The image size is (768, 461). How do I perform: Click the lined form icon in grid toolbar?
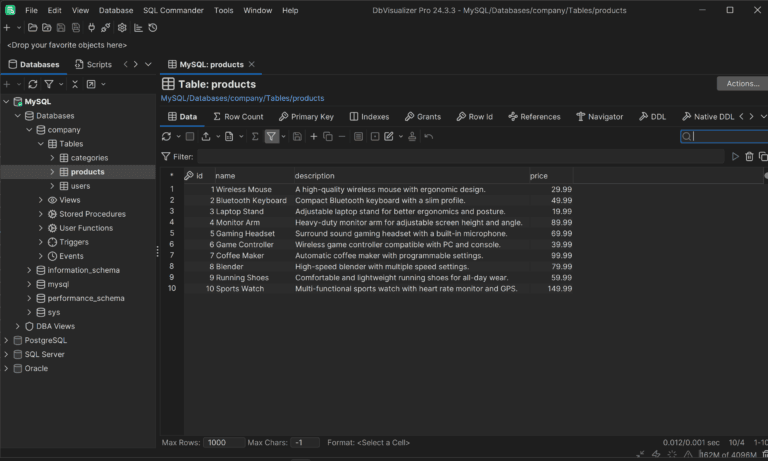359,137
